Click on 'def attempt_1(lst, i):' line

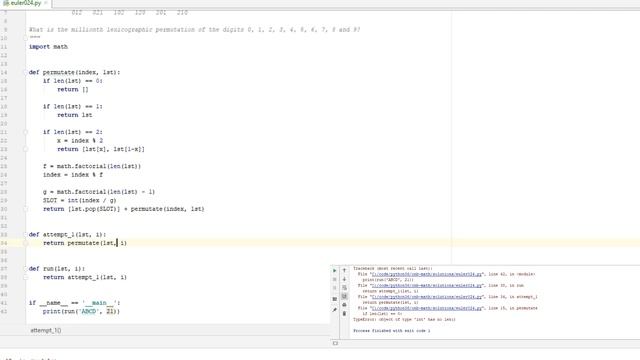[x=67, y=234]
